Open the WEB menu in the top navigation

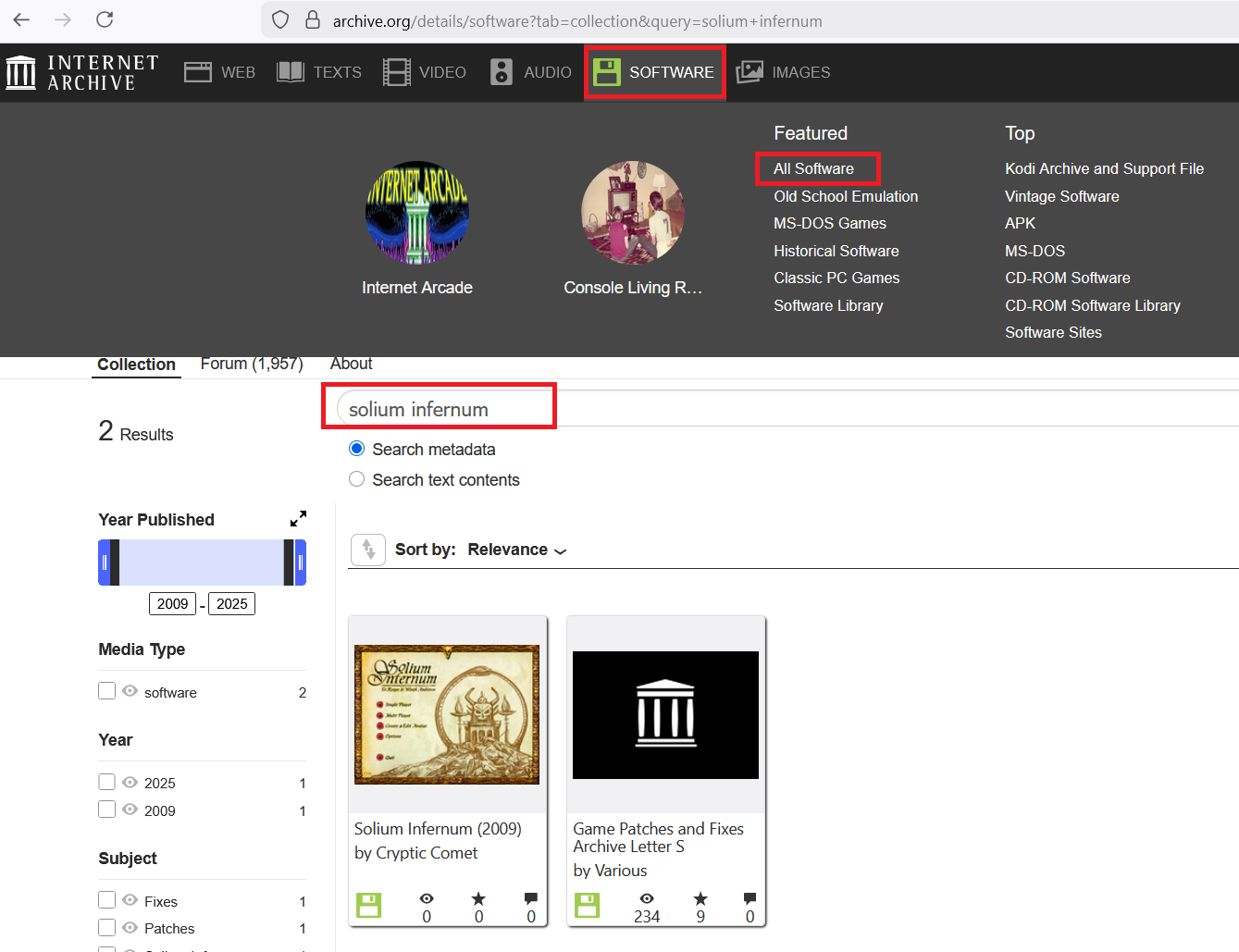point(219,72)
